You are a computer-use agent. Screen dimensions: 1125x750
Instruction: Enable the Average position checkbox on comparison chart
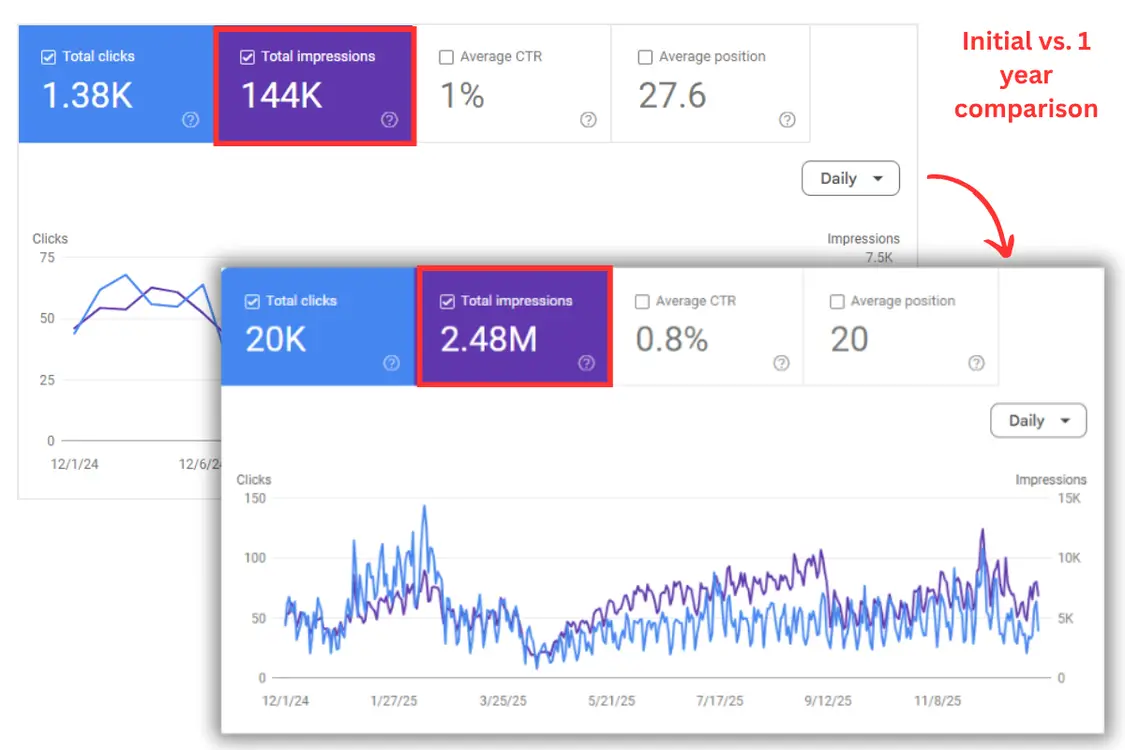pos(836,300)
